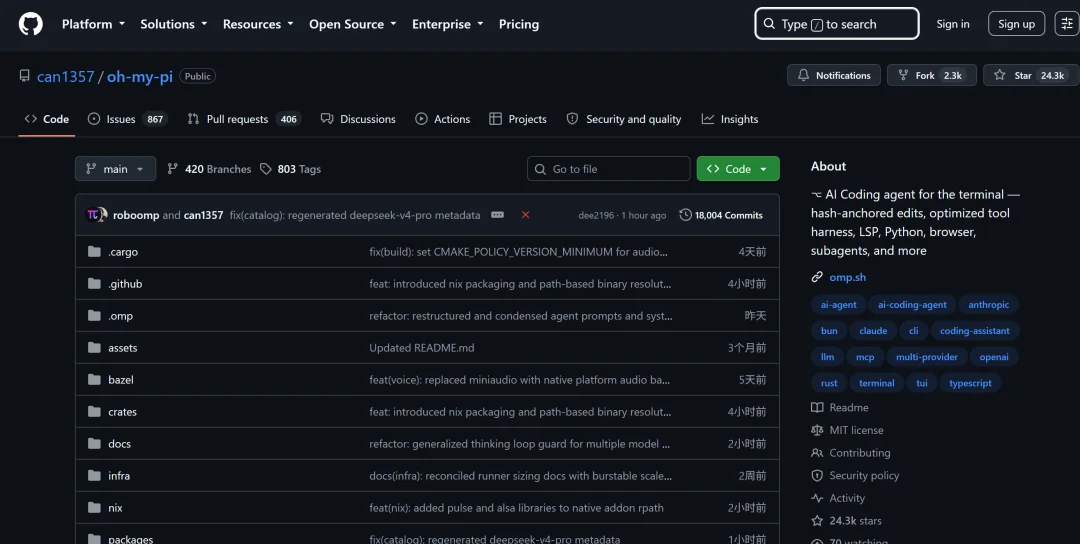
Task: Open the omp.sh website link
Action: [x=847, y=277]
